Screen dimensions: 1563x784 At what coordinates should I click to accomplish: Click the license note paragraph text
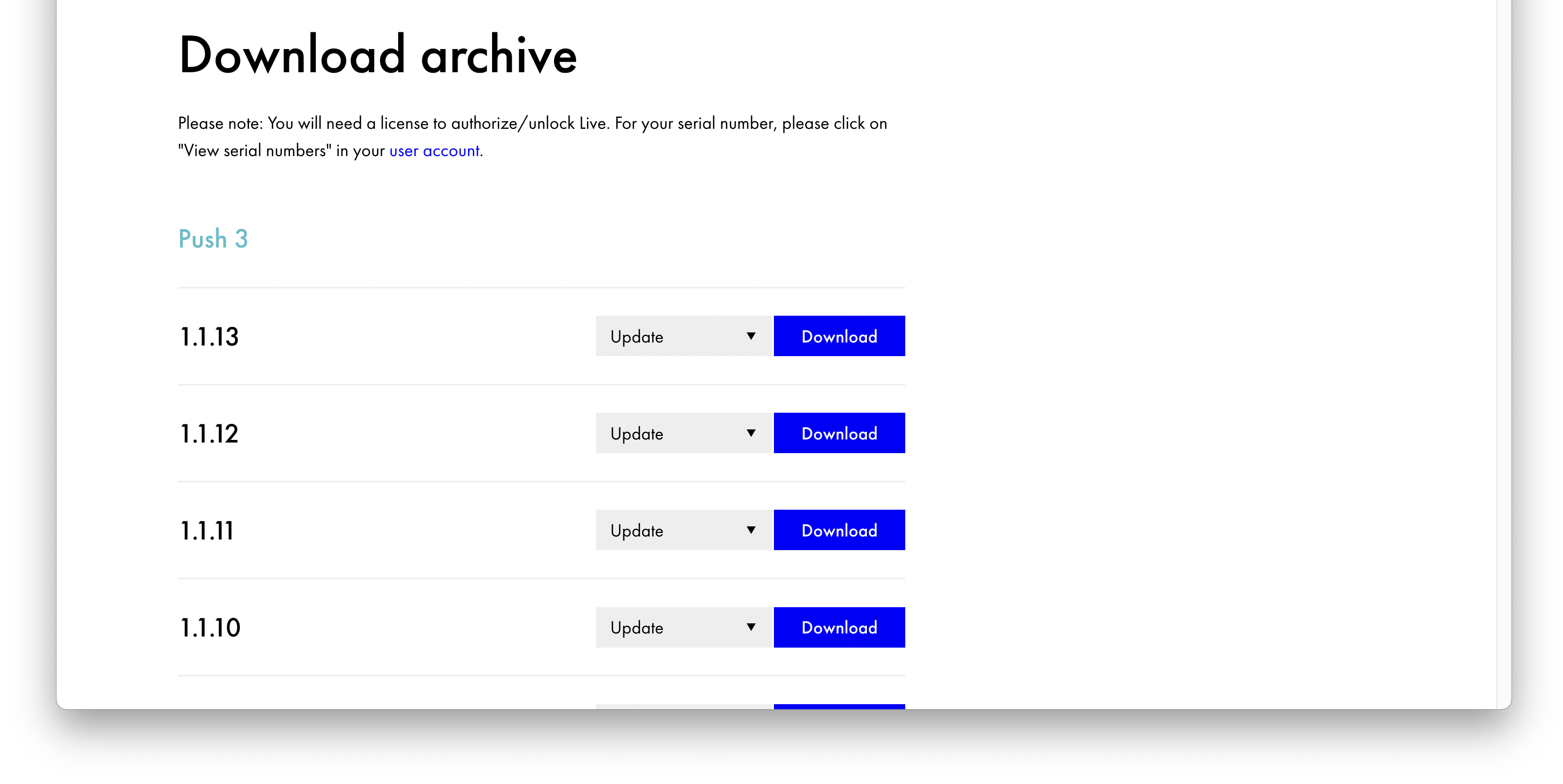(531, 124)
